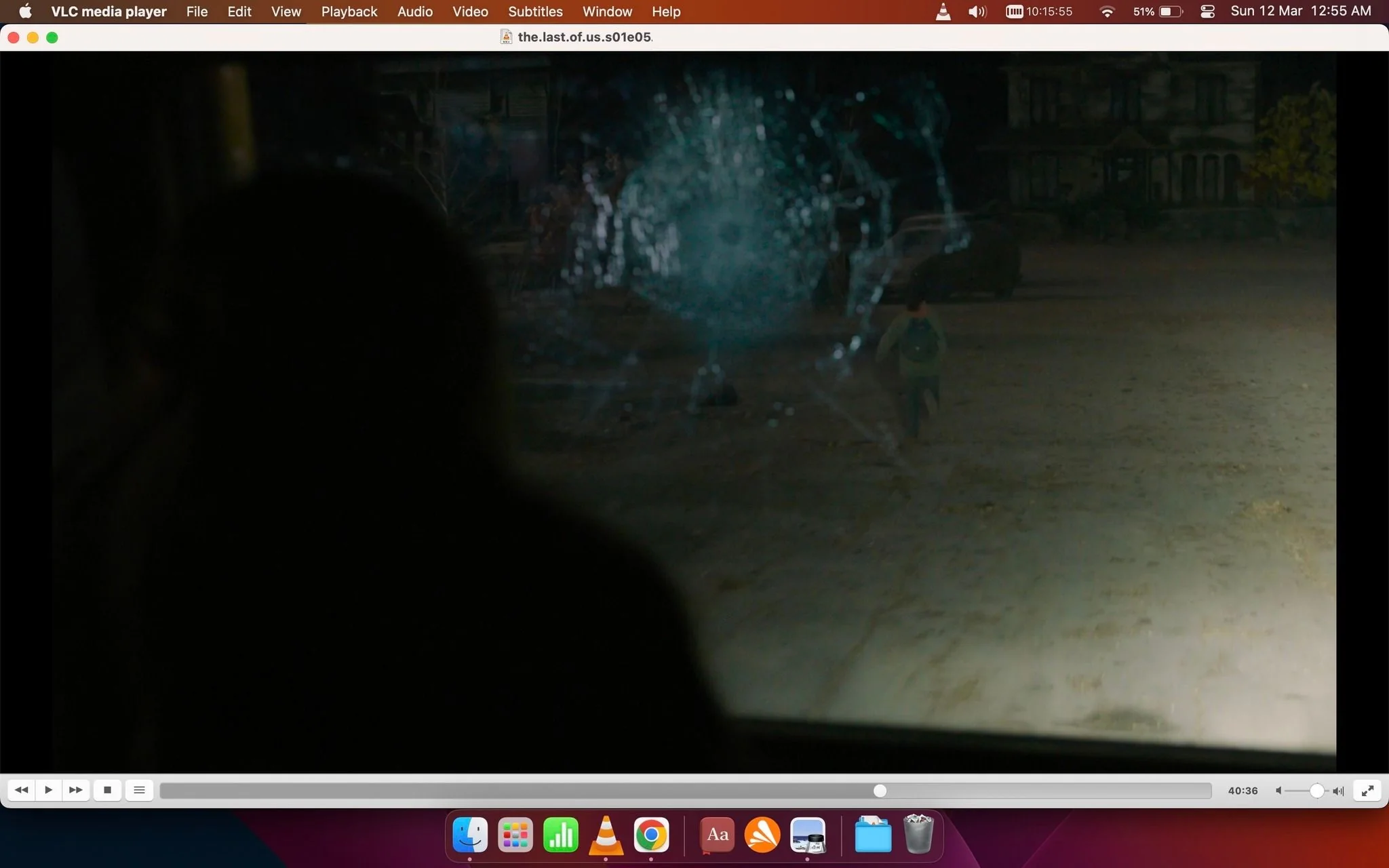
Task: Click the rewind playback button
Action: pyautogui.click(x=21, y=790)
